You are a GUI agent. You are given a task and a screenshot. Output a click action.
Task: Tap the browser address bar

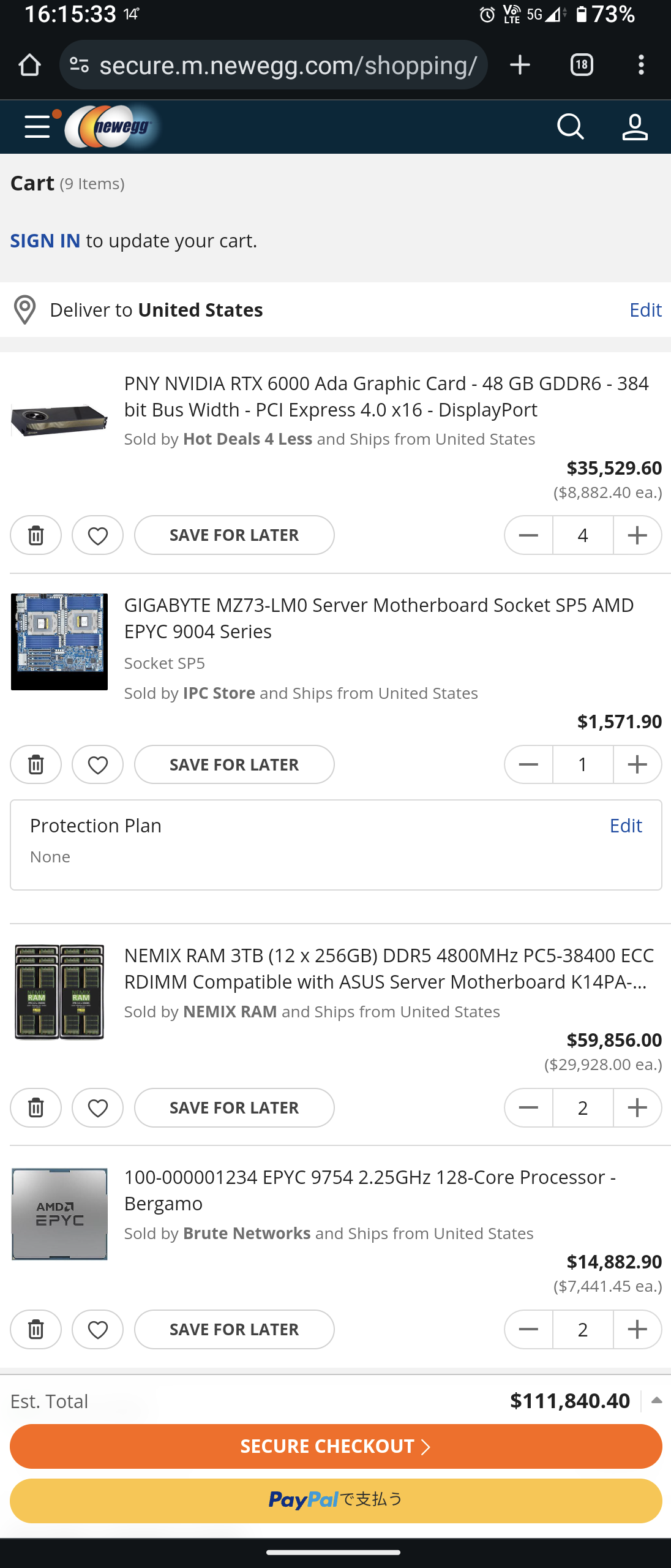[288, 65]
